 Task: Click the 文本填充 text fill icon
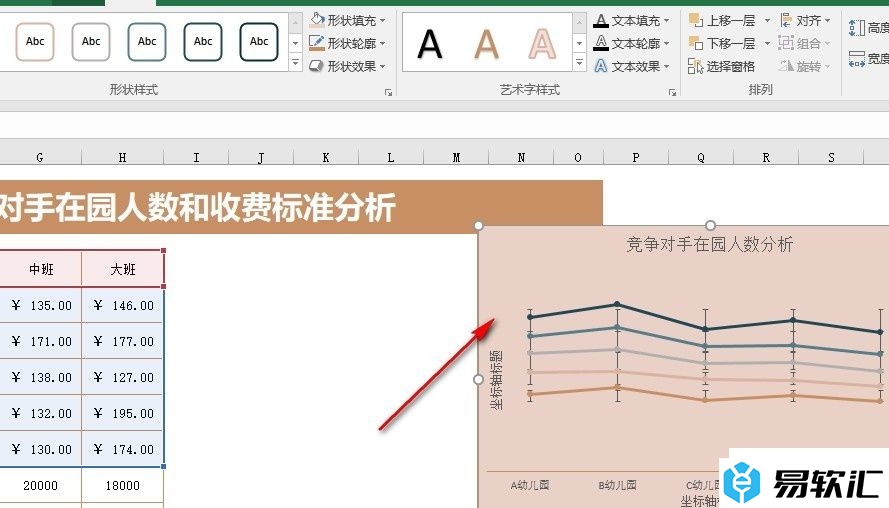[601, 21]
